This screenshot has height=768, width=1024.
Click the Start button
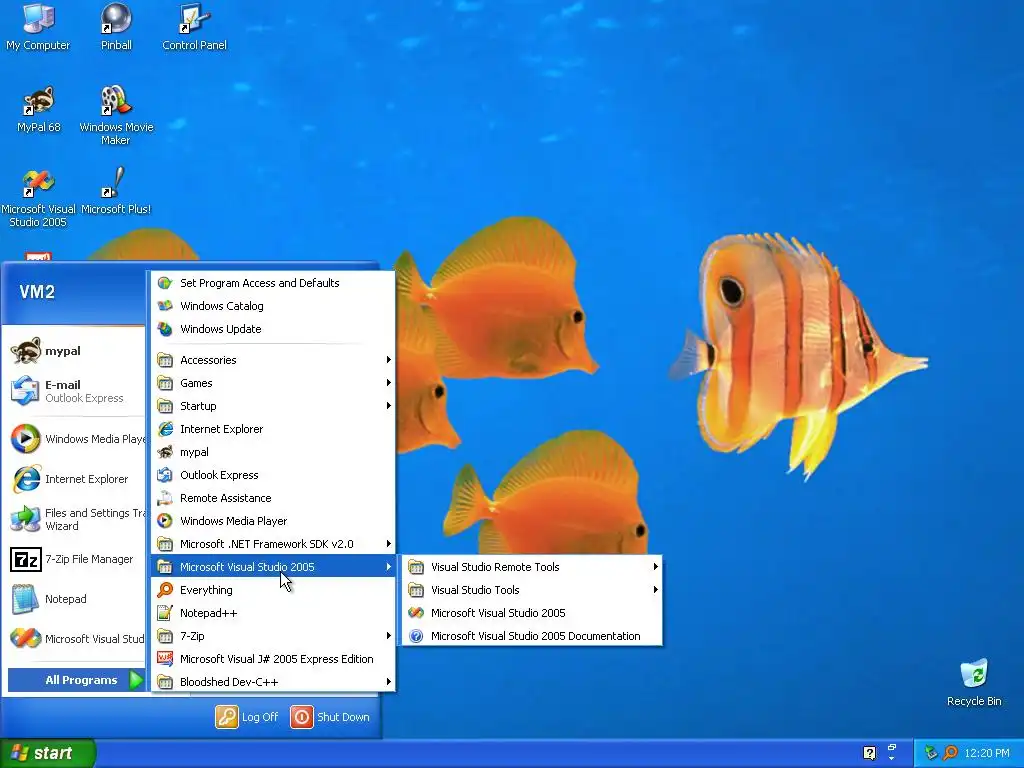[x=48, y=753]
